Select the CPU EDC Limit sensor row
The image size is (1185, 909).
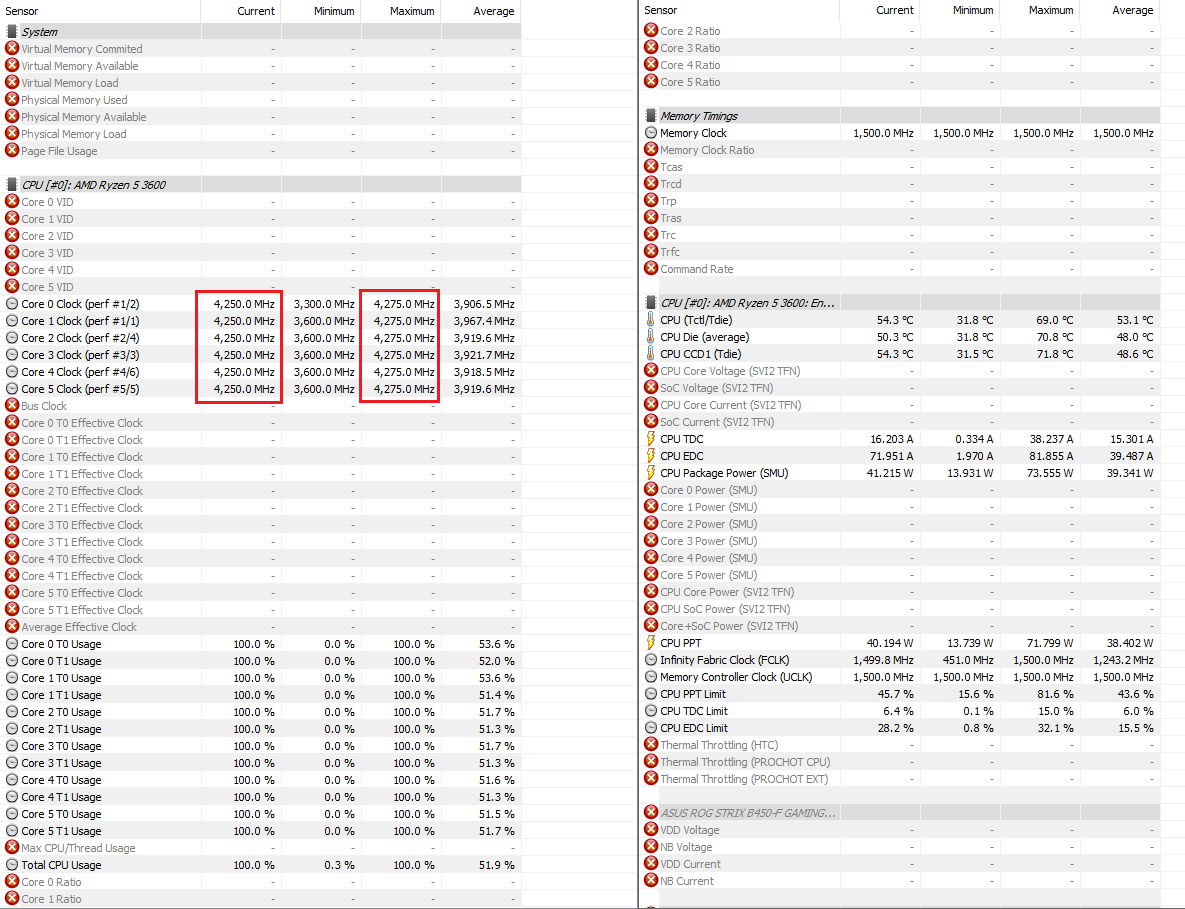click(694, 728)
